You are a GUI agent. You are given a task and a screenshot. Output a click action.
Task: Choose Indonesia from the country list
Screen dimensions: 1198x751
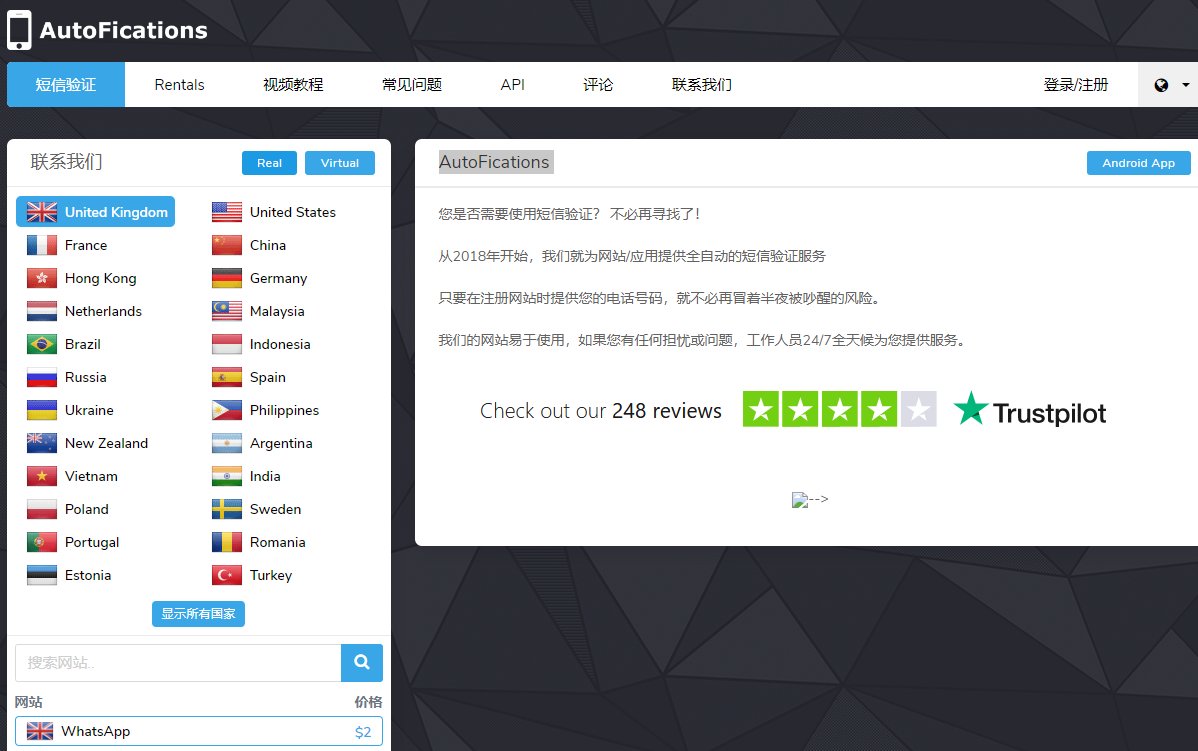click(261, 344)
